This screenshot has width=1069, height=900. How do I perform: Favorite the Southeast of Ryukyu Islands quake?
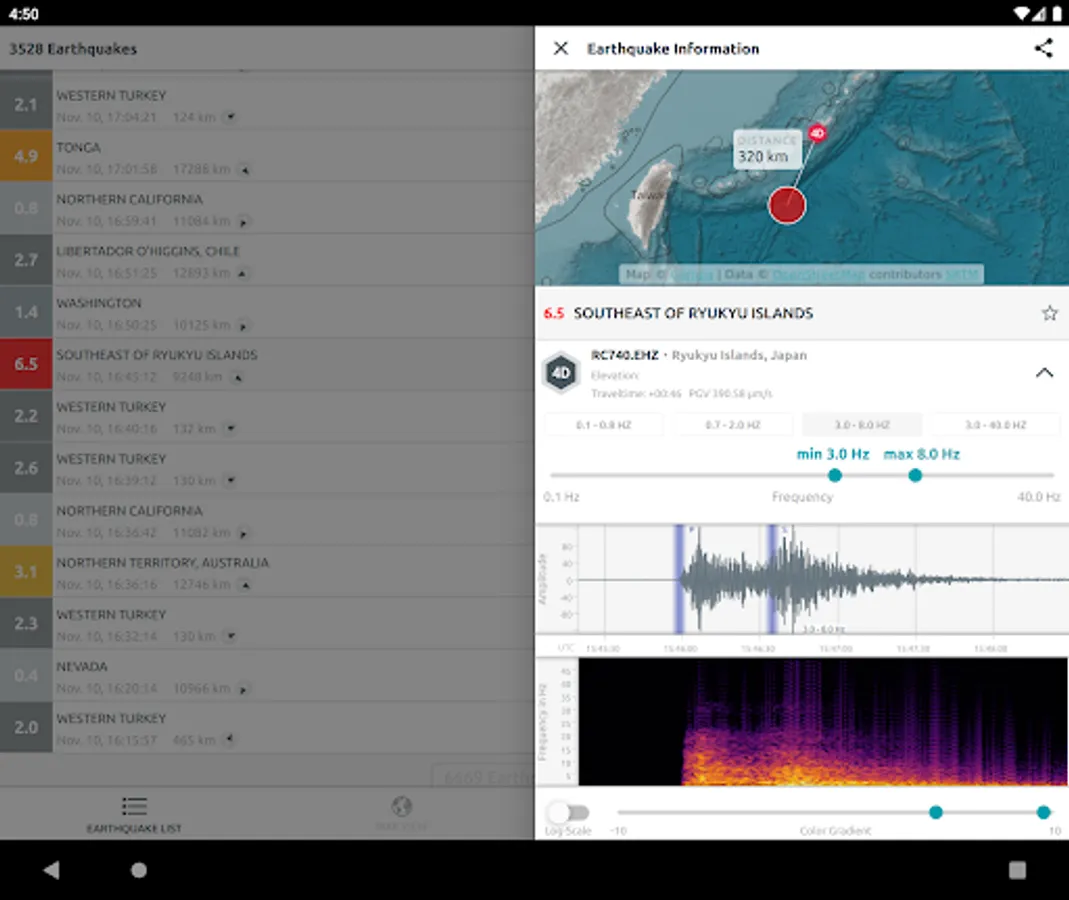(1049, 313)
